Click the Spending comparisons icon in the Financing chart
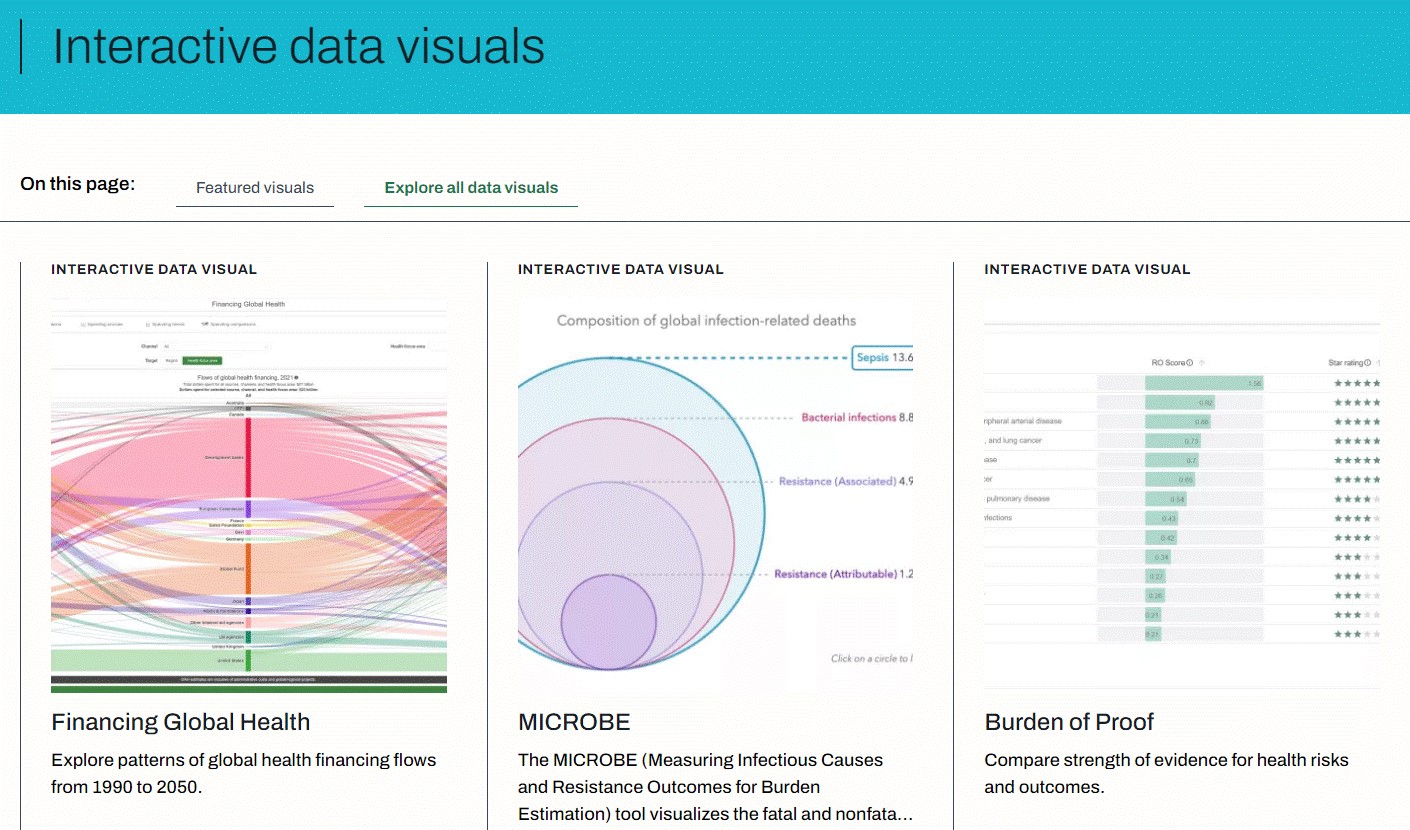This screenshot has height=830, width=1410. tap(205, 325)
